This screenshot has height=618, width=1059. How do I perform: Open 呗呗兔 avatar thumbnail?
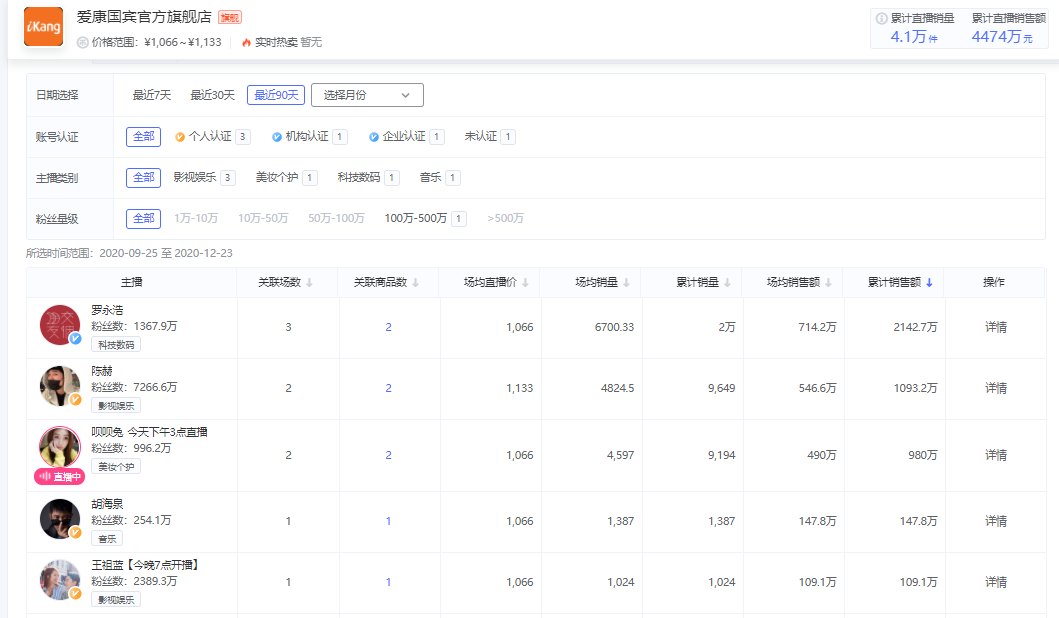(59, 446)
